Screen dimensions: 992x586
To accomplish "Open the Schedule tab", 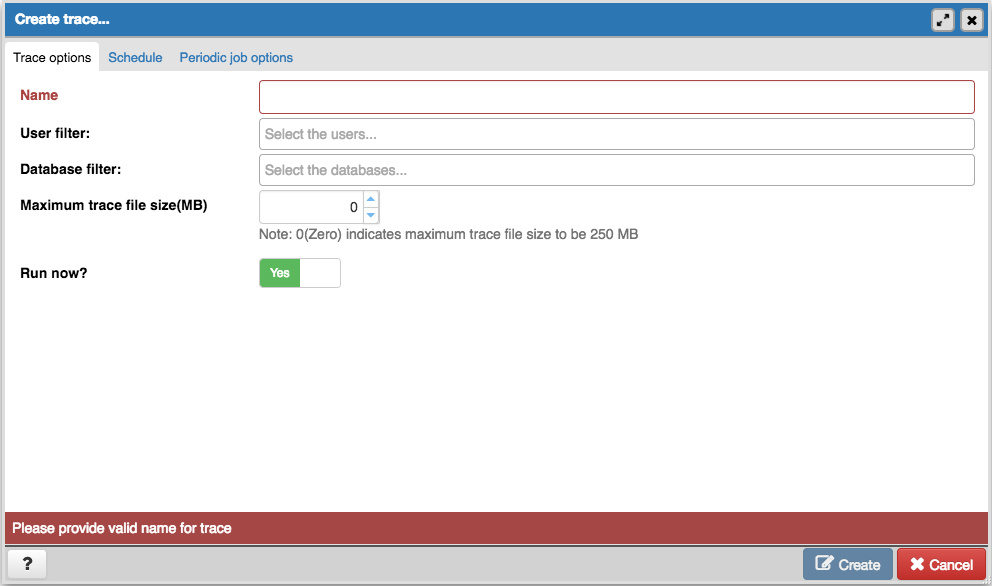I will [135, 58].
